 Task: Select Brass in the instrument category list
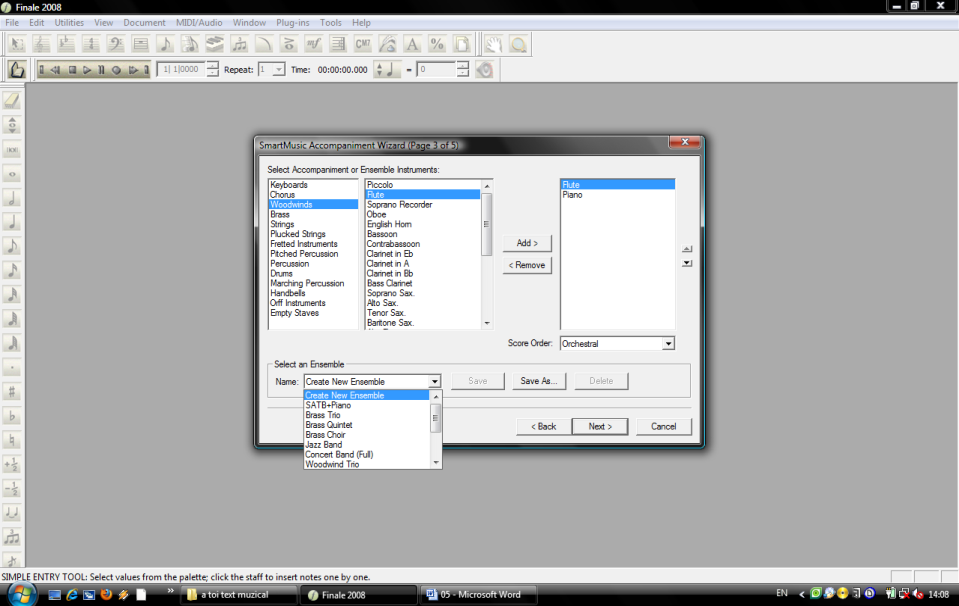click(313, 215)
